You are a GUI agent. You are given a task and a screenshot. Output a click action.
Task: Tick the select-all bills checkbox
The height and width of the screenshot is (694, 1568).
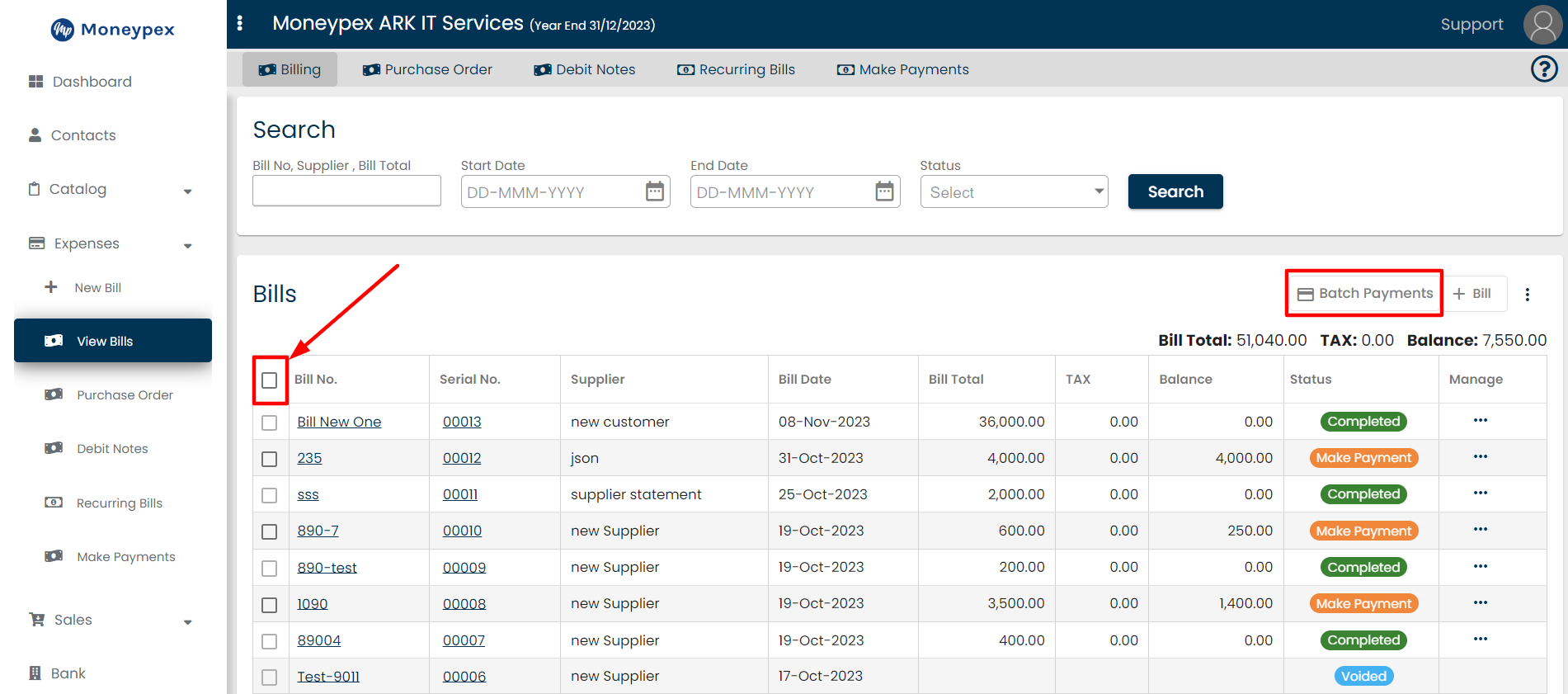tap(270, 380)
